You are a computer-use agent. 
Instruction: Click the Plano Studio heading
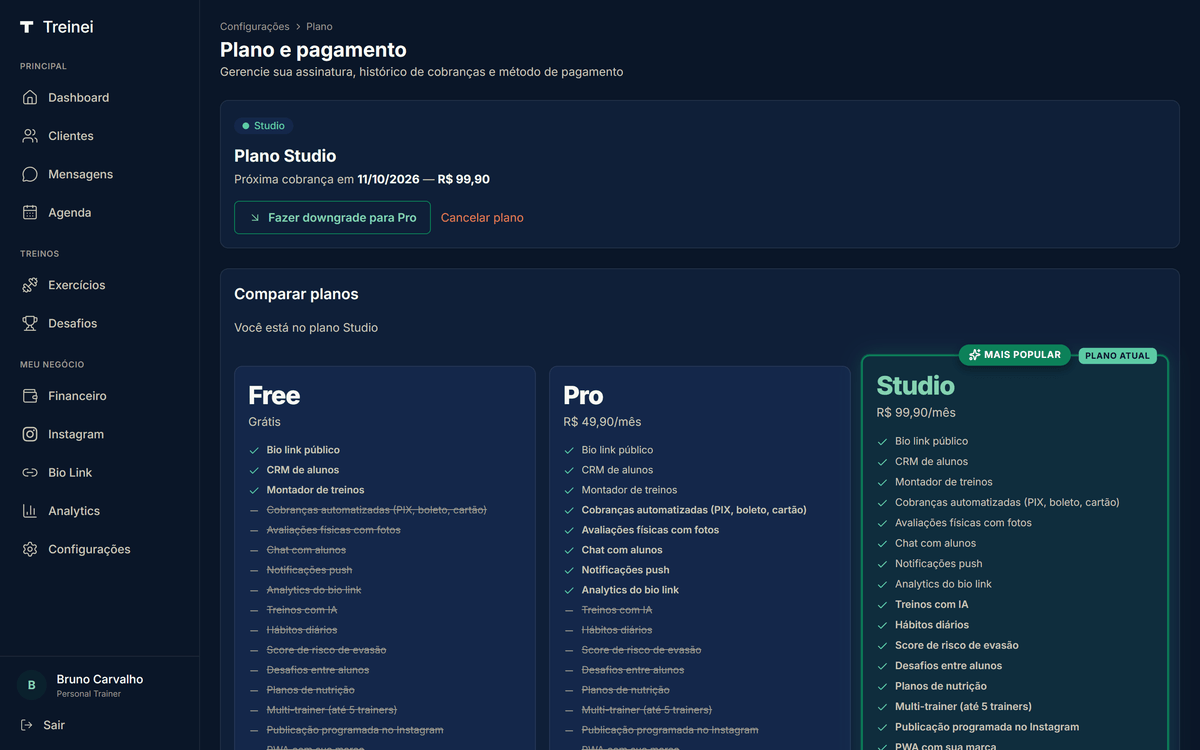click(285, 156)
